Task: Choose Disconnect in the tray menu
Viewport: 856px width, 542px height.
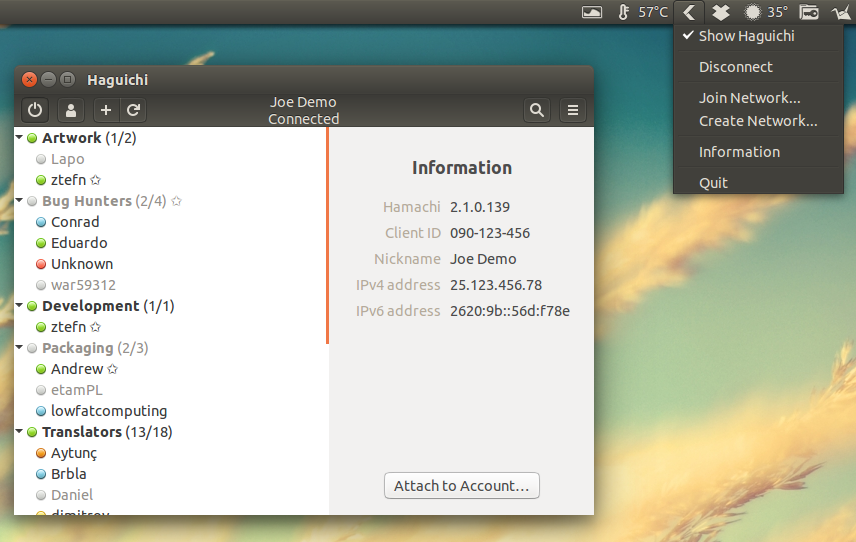Action: [x=758, y=67]
